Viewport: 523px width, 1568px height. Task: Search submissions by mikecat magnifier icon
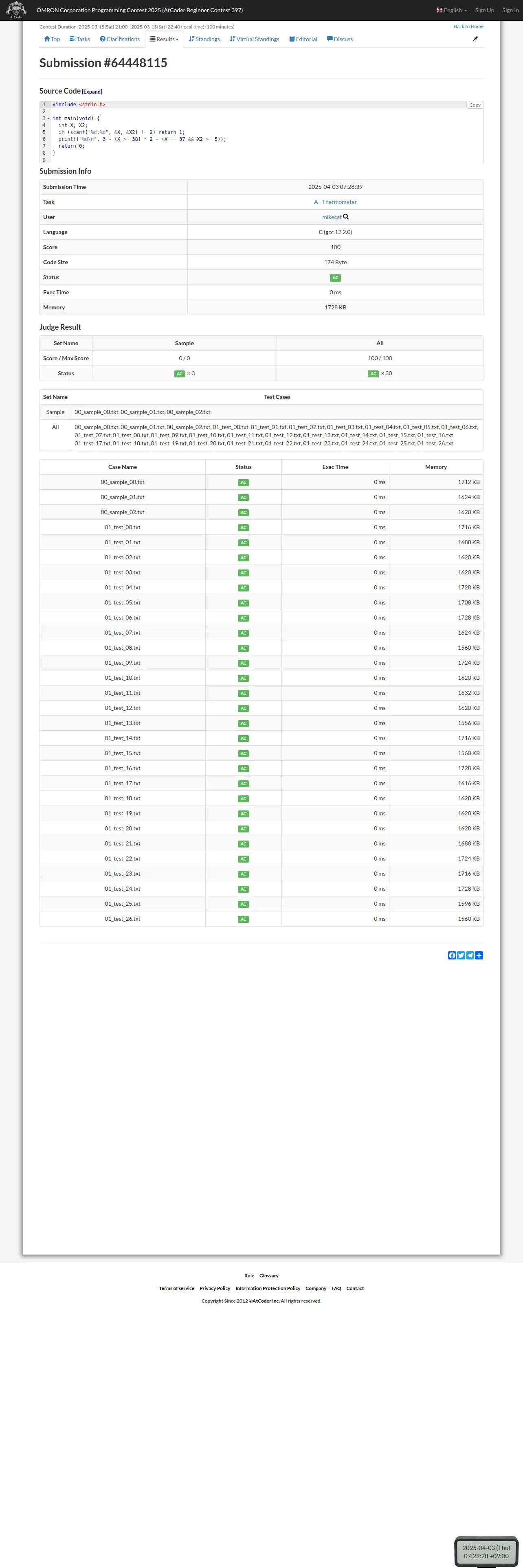[346, 217]
